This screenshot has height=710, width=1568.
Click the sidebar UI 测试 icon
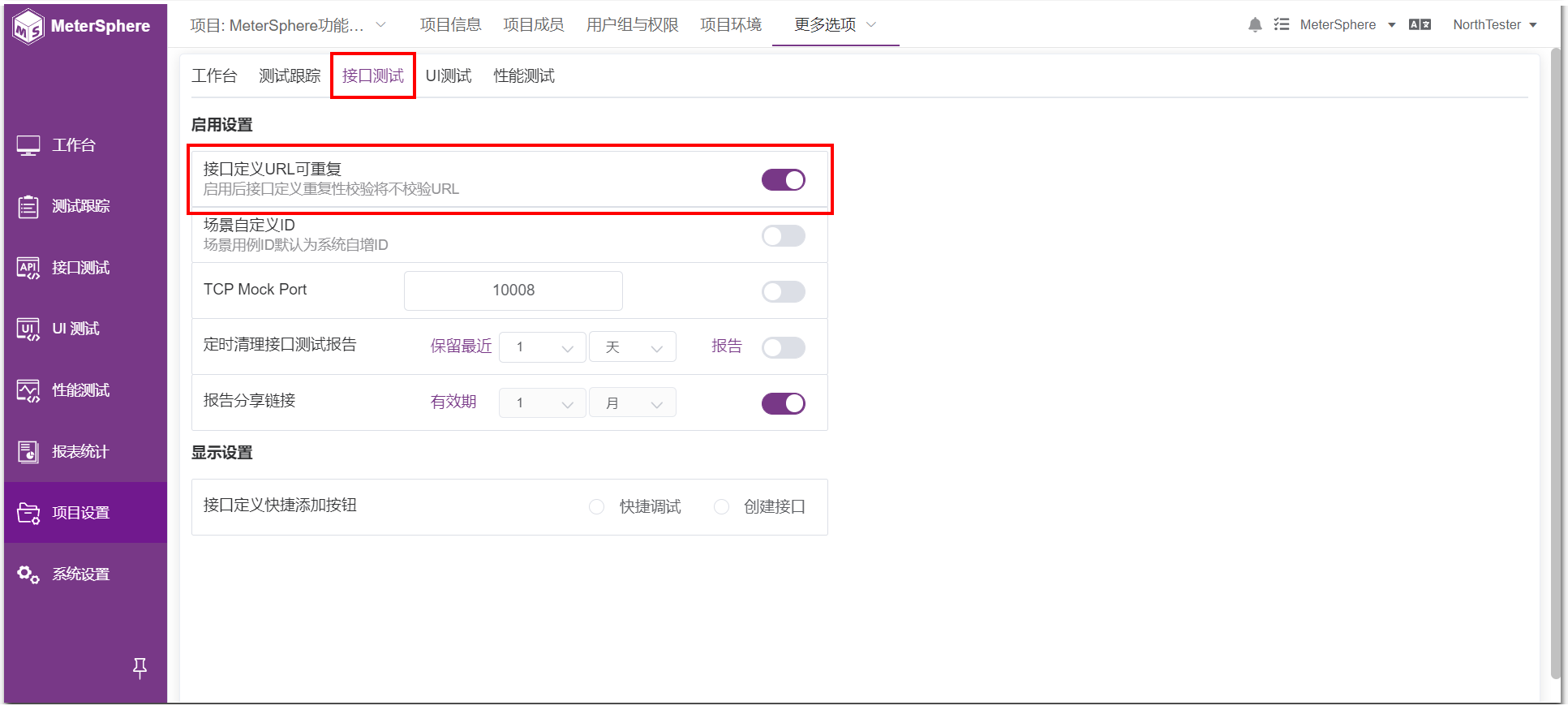[x=28, y=329]
